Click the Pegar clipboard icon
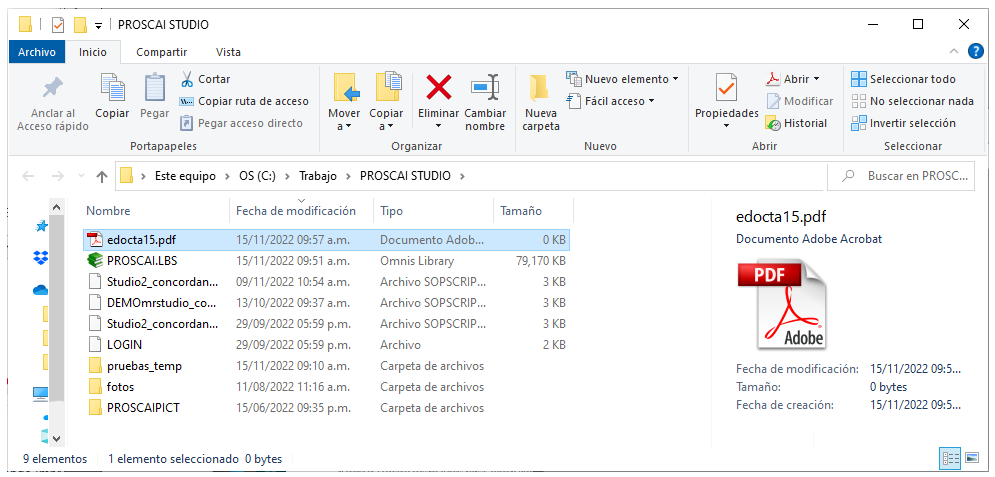Image resolution: width=995 pixels, height=477 pixels. (154, 88)
